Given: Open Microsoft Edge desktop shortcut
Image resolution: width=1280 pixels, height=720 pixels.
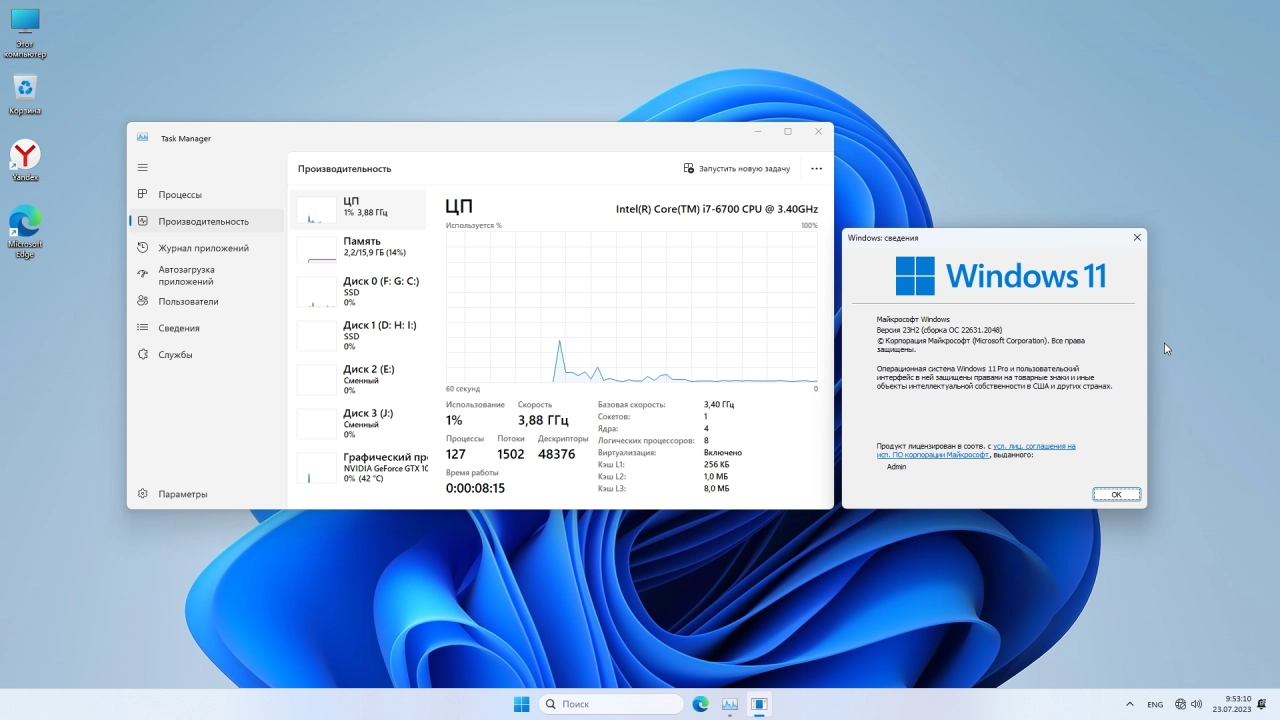Looking at the screenshot, I should (x=25, y=232).
